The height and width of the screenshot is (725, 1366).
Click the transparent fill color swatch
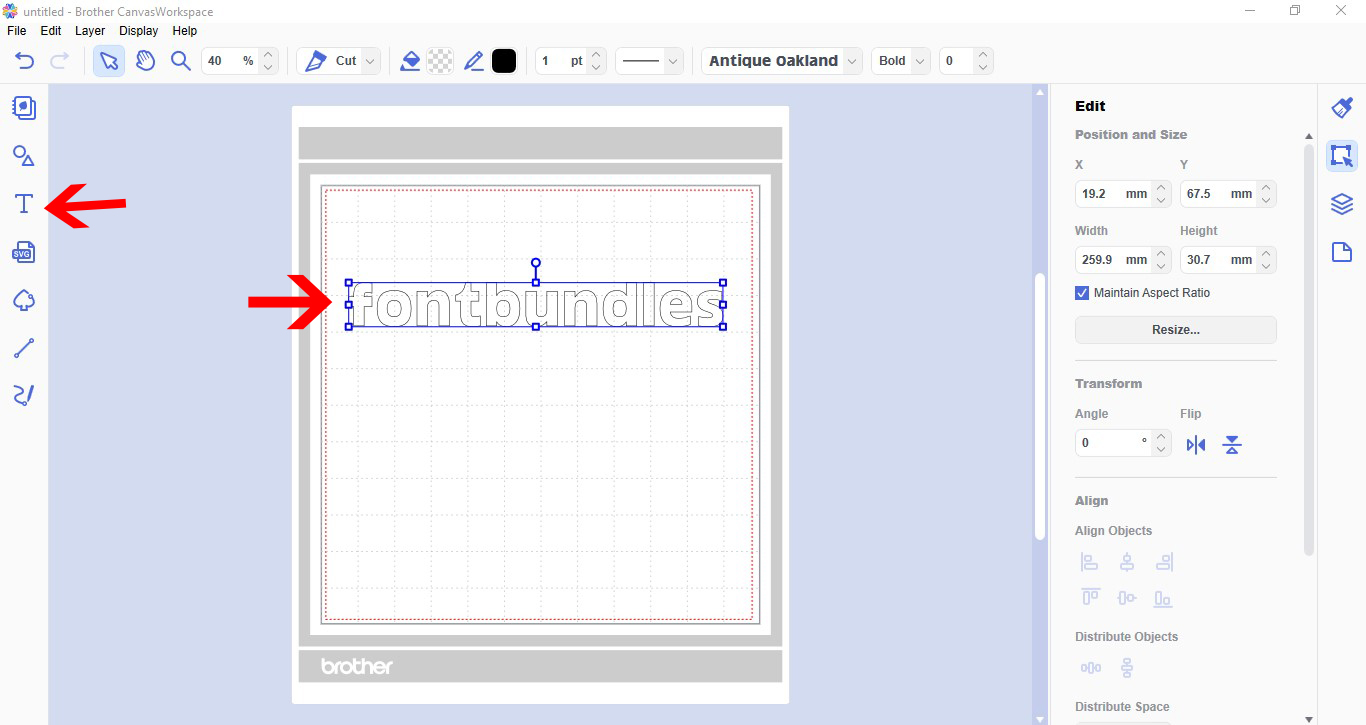click(x=440, y=61)
